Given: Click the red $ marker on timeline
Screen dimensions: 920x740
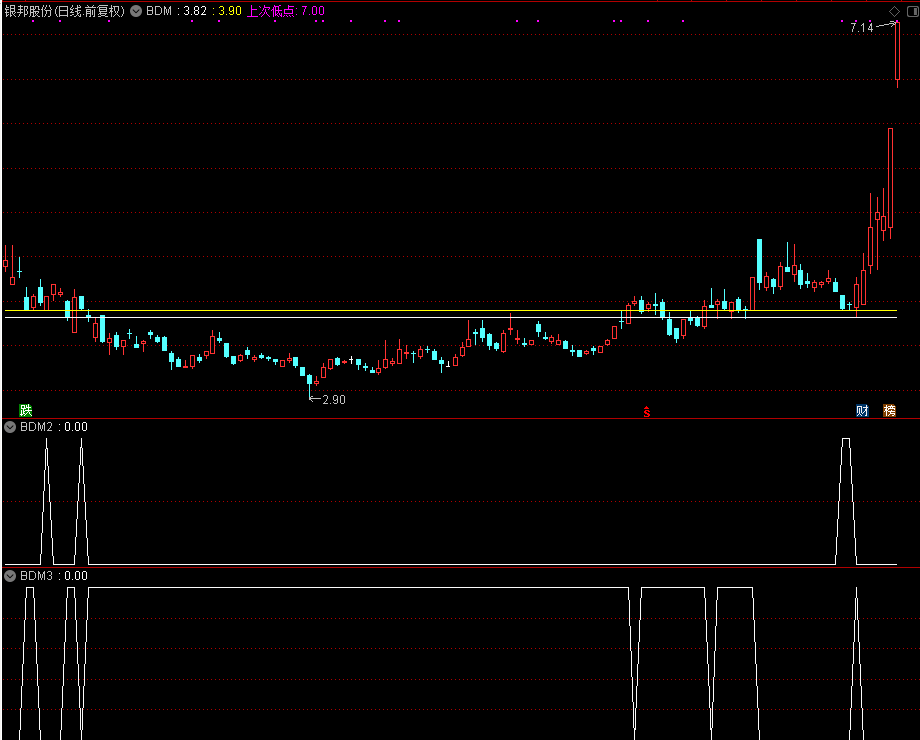Looking at the screenshot, I should tap(646, 411).
